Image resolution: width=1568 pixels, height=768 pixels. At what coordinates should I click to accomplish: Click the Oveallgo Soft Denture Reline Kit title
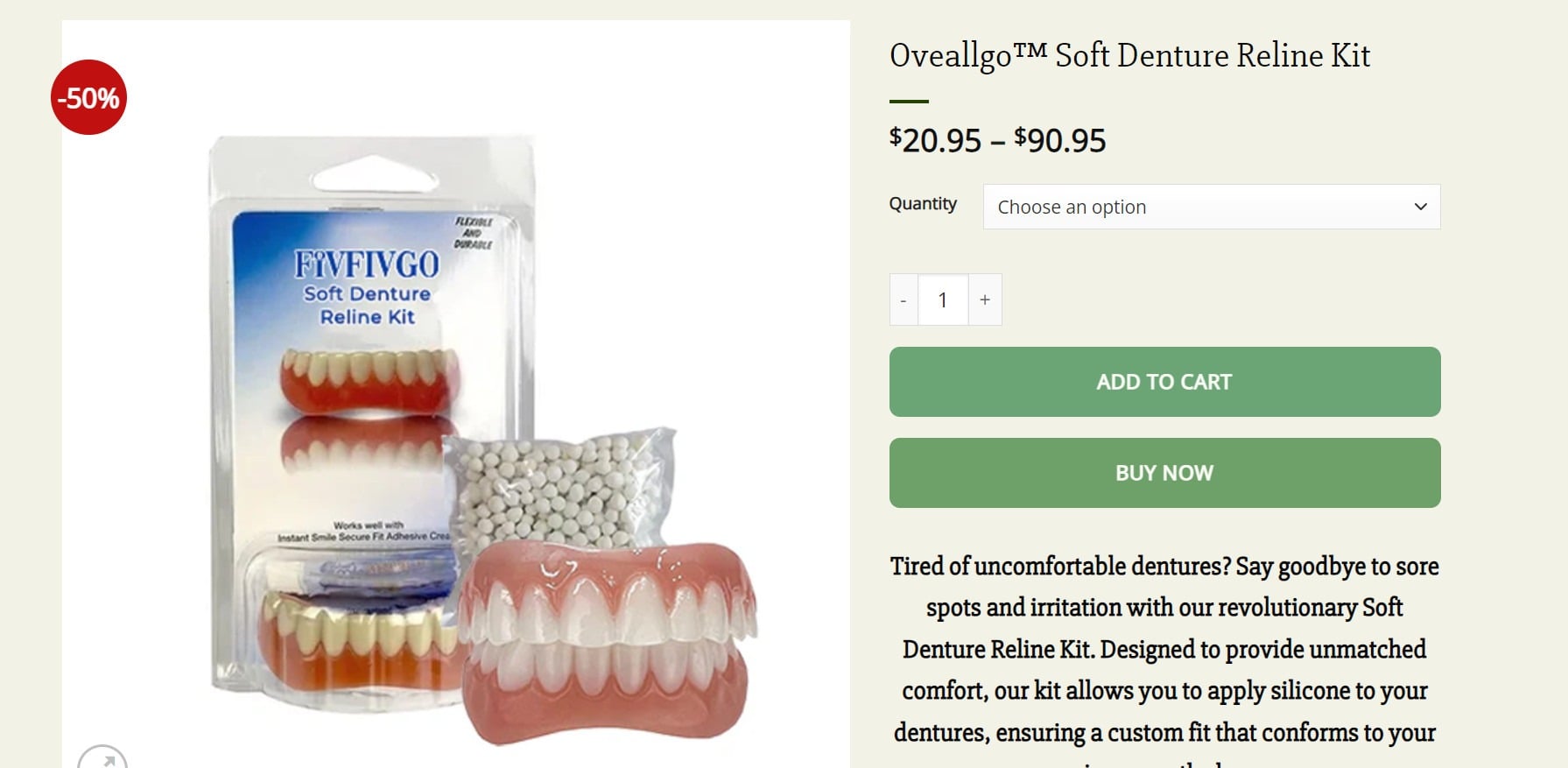point(1129,55)
